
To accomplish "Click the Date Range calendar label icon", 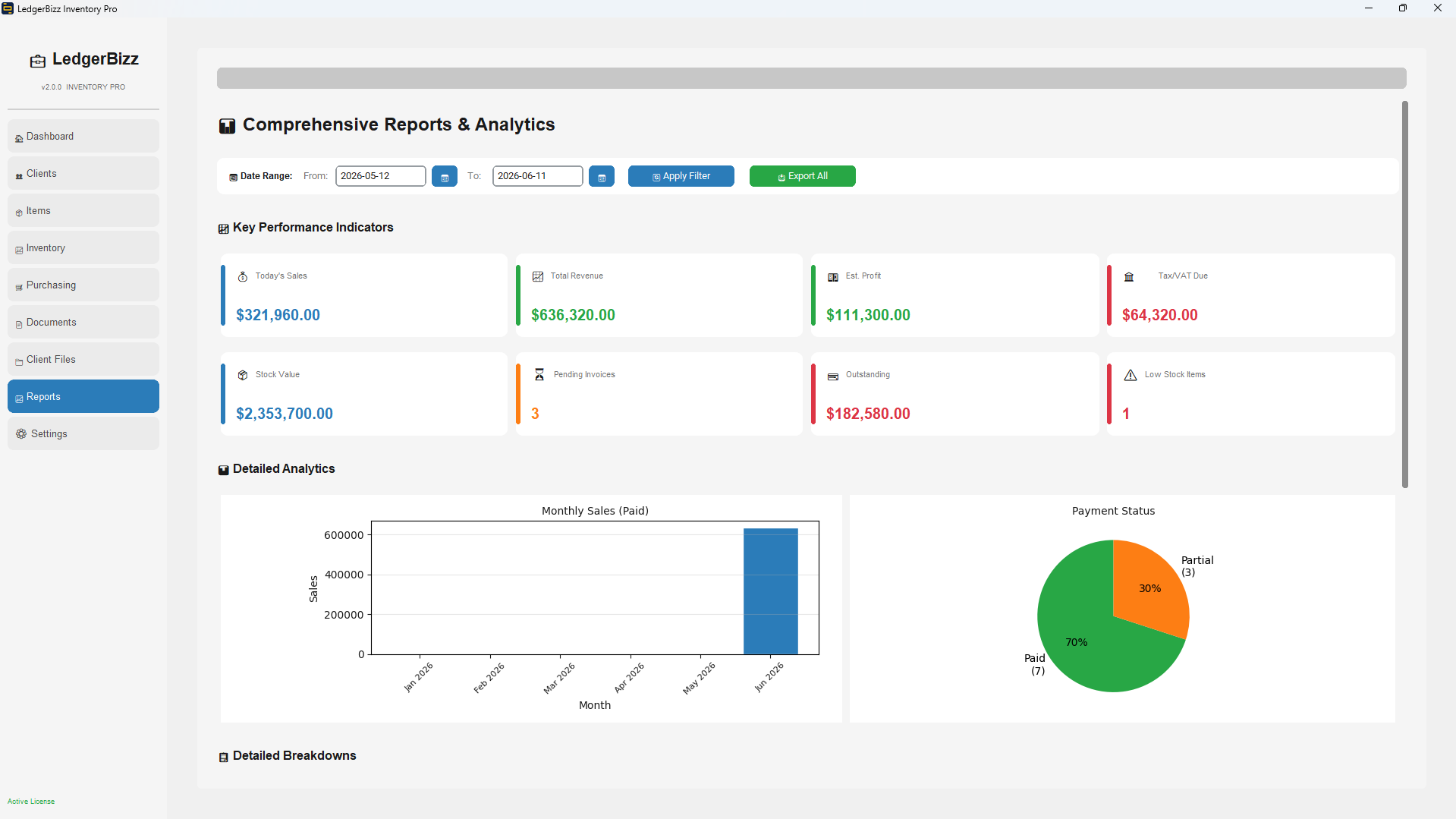I will [234, 177].
